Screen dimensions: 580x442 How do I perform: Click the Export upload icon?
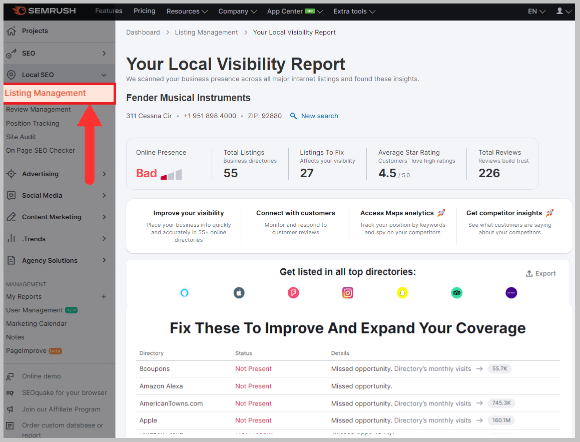point(529,273)
